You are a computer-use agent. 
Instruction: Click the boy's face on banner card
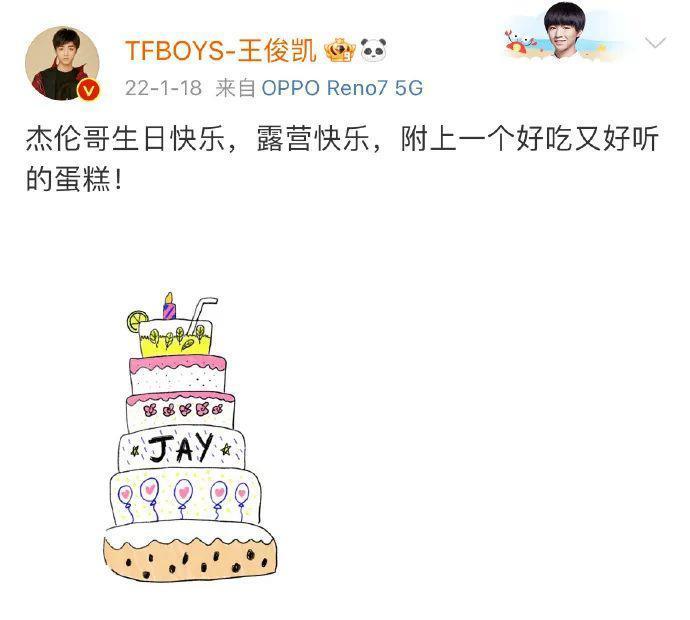pos(565,31)
